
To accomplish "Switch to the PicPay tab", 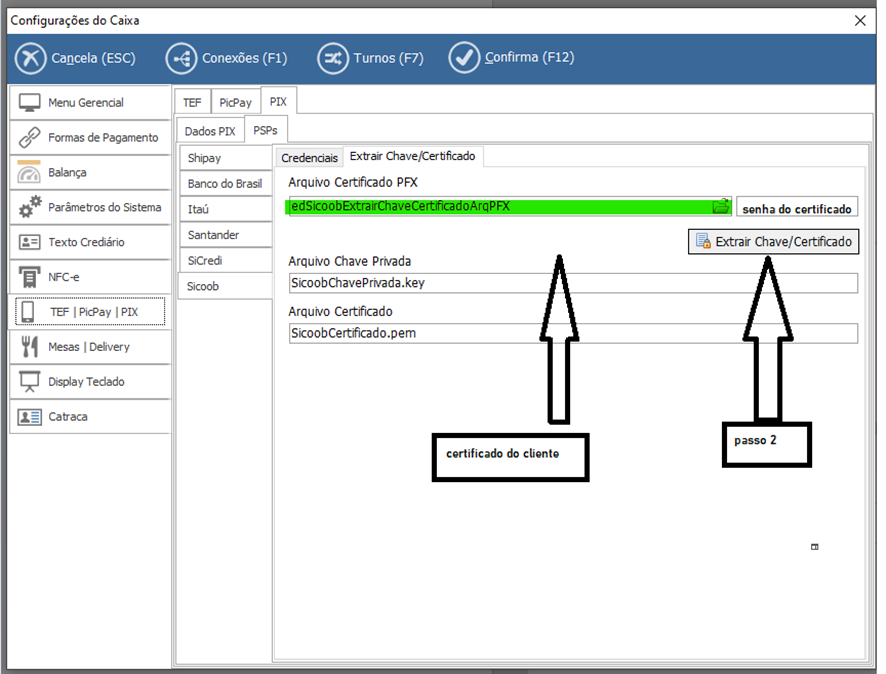I will pos(235,103).
